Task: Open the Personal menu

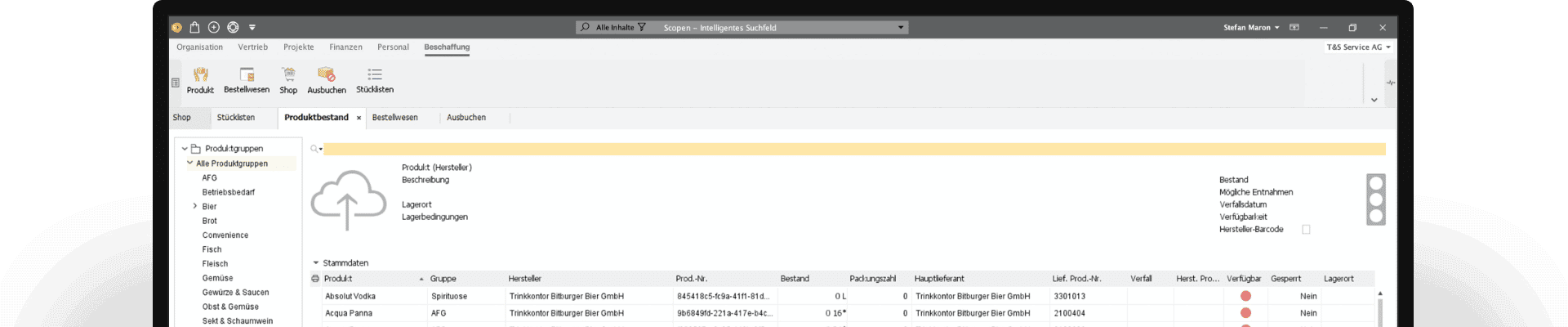Action: coord(393,47)
